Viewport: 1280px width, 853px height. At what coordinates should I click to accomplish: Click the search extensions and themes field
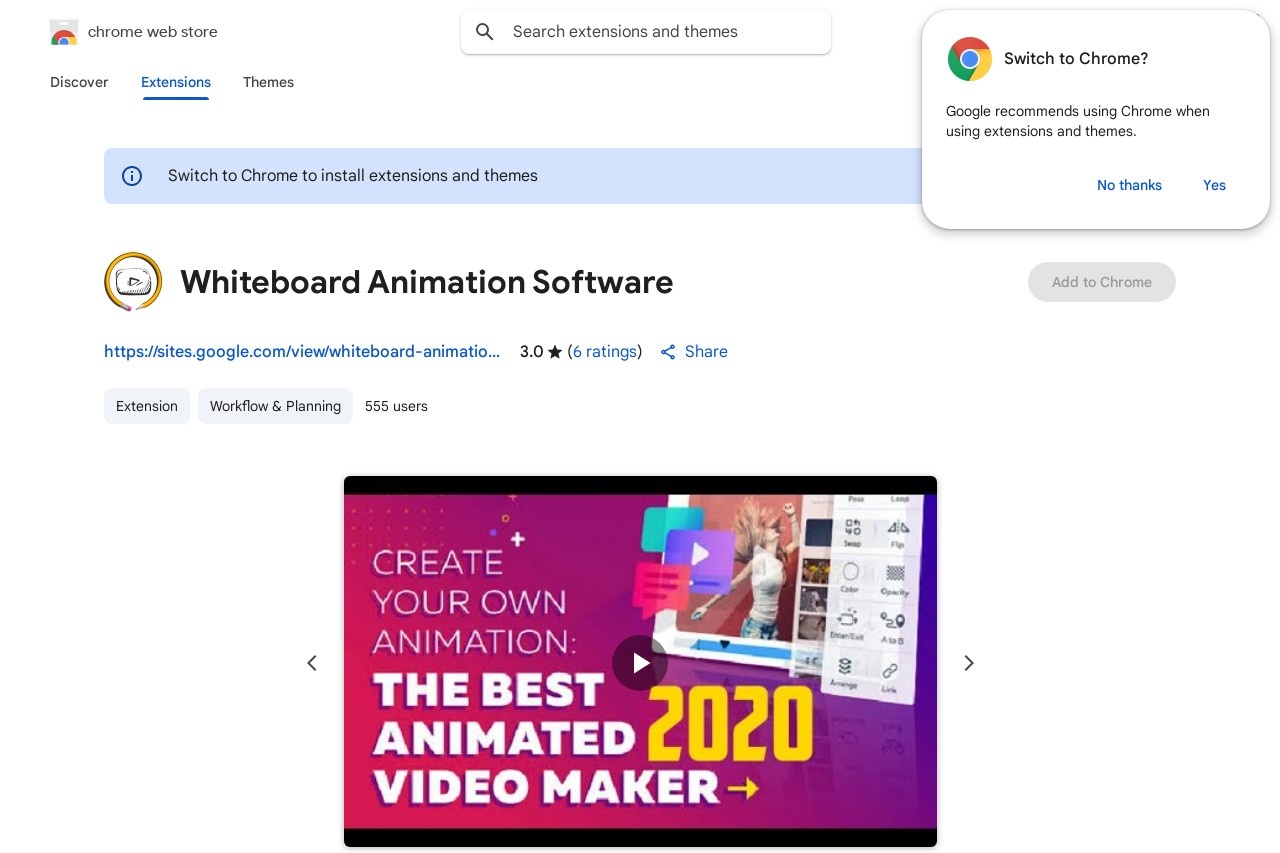pos(646,32)
